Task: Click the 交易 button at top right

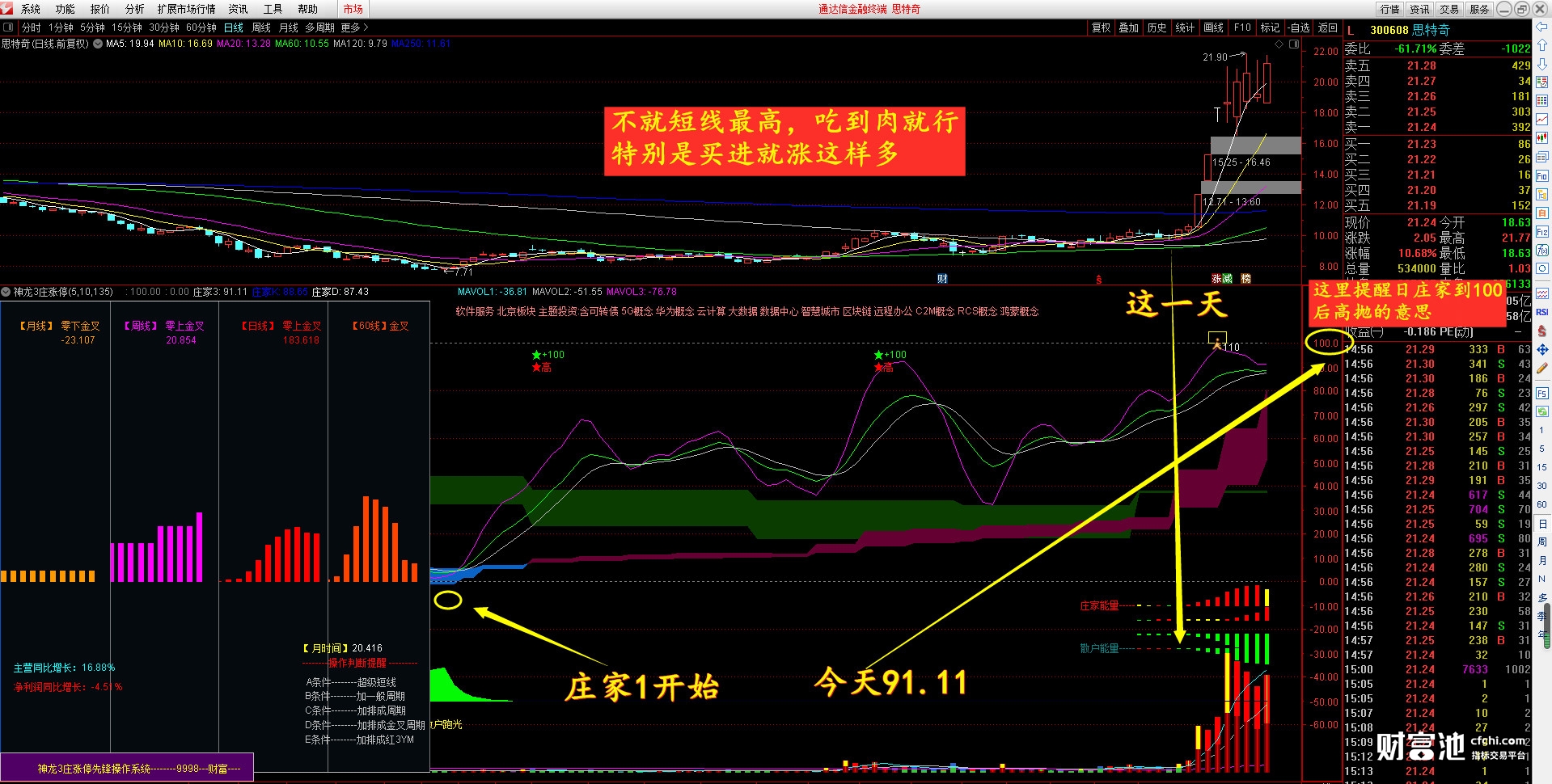Action: coord(1449,9)
